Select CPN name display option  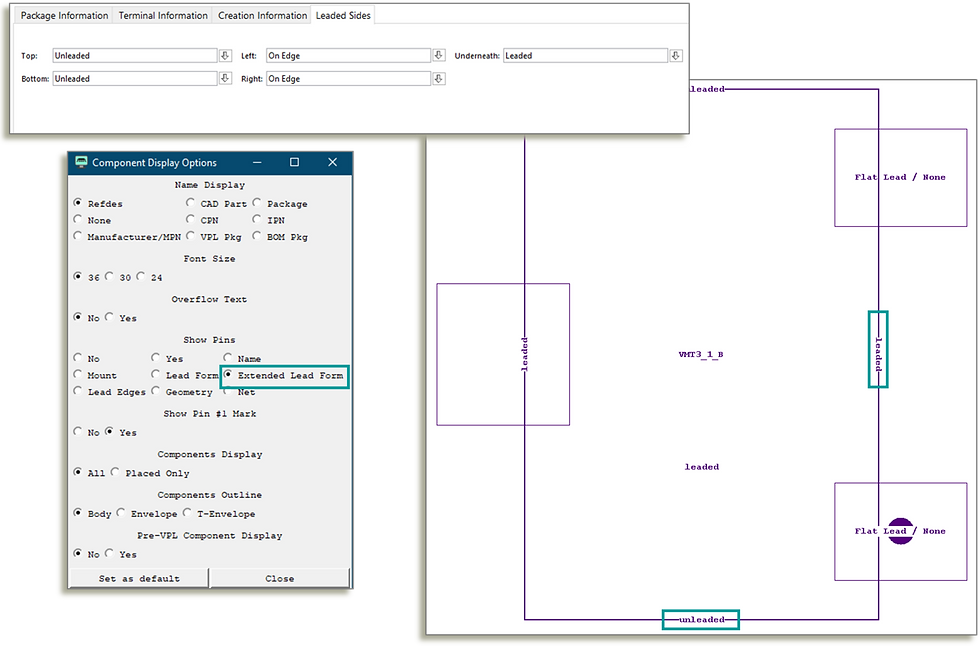click(x=190, y=219)
